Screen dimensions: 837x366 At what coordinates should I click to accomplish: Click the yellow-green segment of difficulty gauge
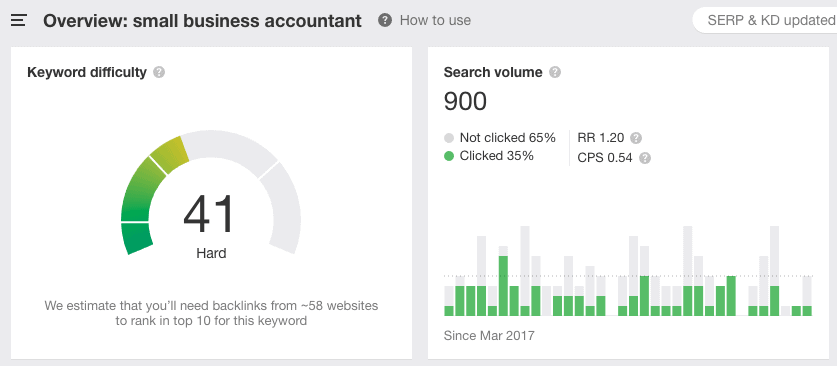170,155
